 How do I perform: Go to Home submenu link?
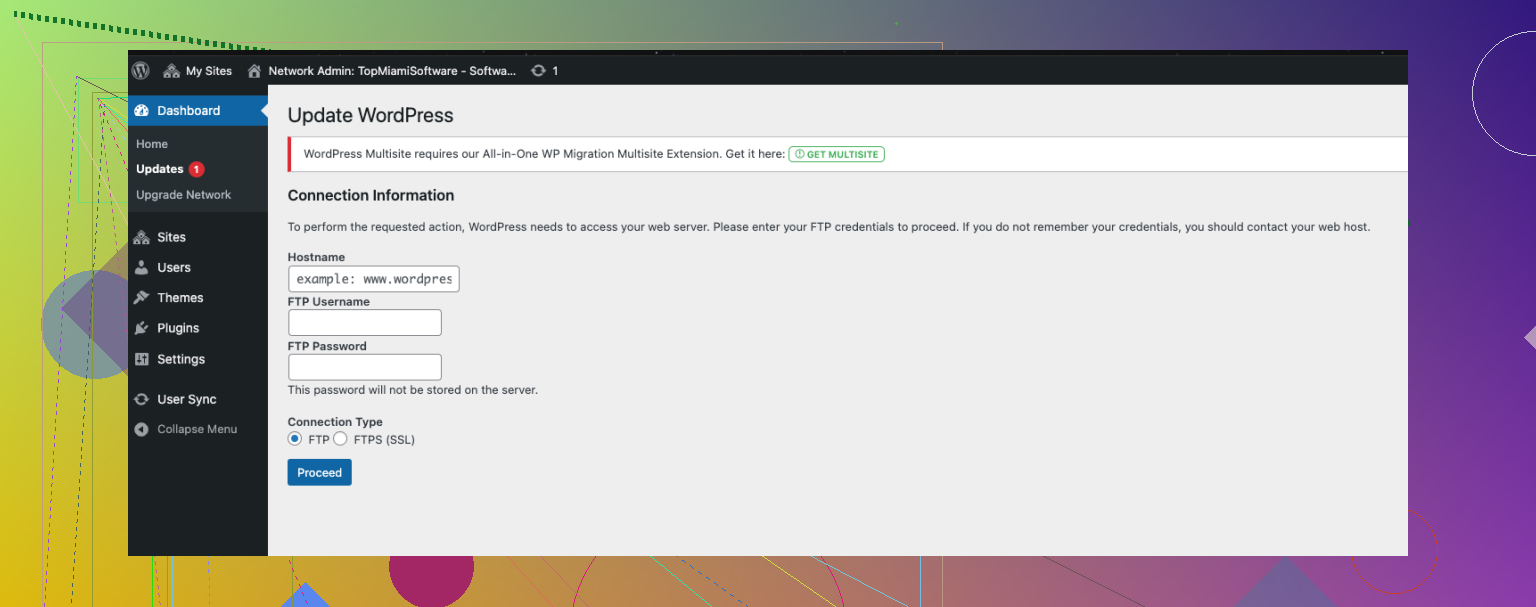coord(152,144)
